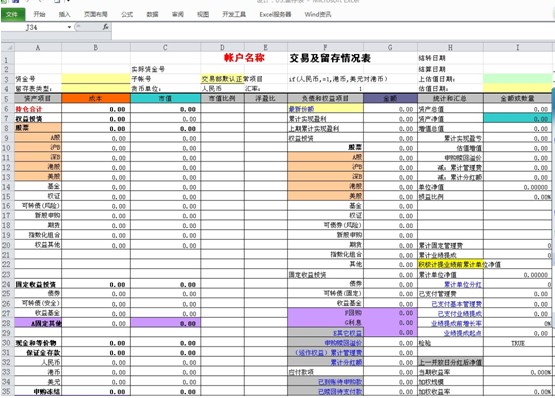Open the 已支付基本管理费 link

click(457, 304)
